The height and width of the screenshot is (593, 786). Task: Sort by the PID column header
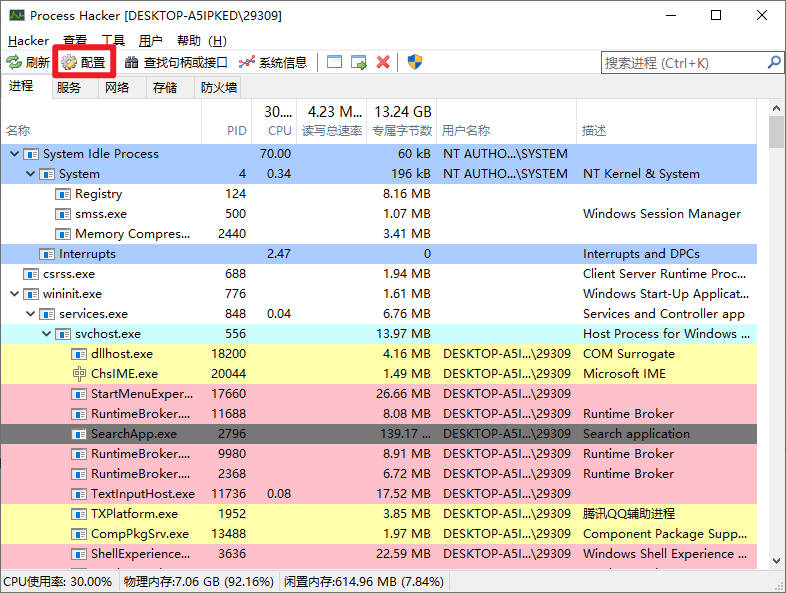tap(236, 130)
